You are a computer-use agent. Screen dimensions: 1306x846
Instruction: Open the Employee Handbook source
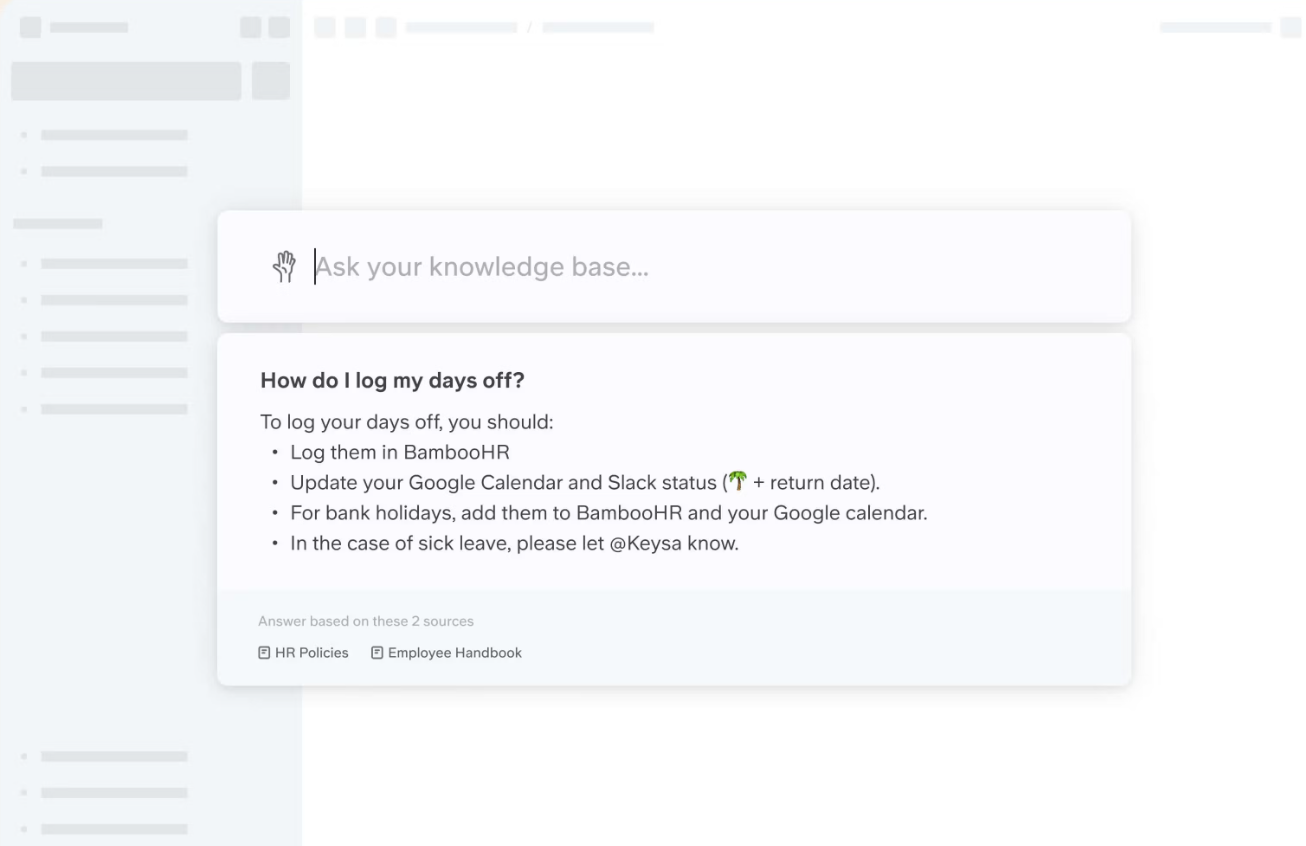pyautogui.click(x=454, y=652)
